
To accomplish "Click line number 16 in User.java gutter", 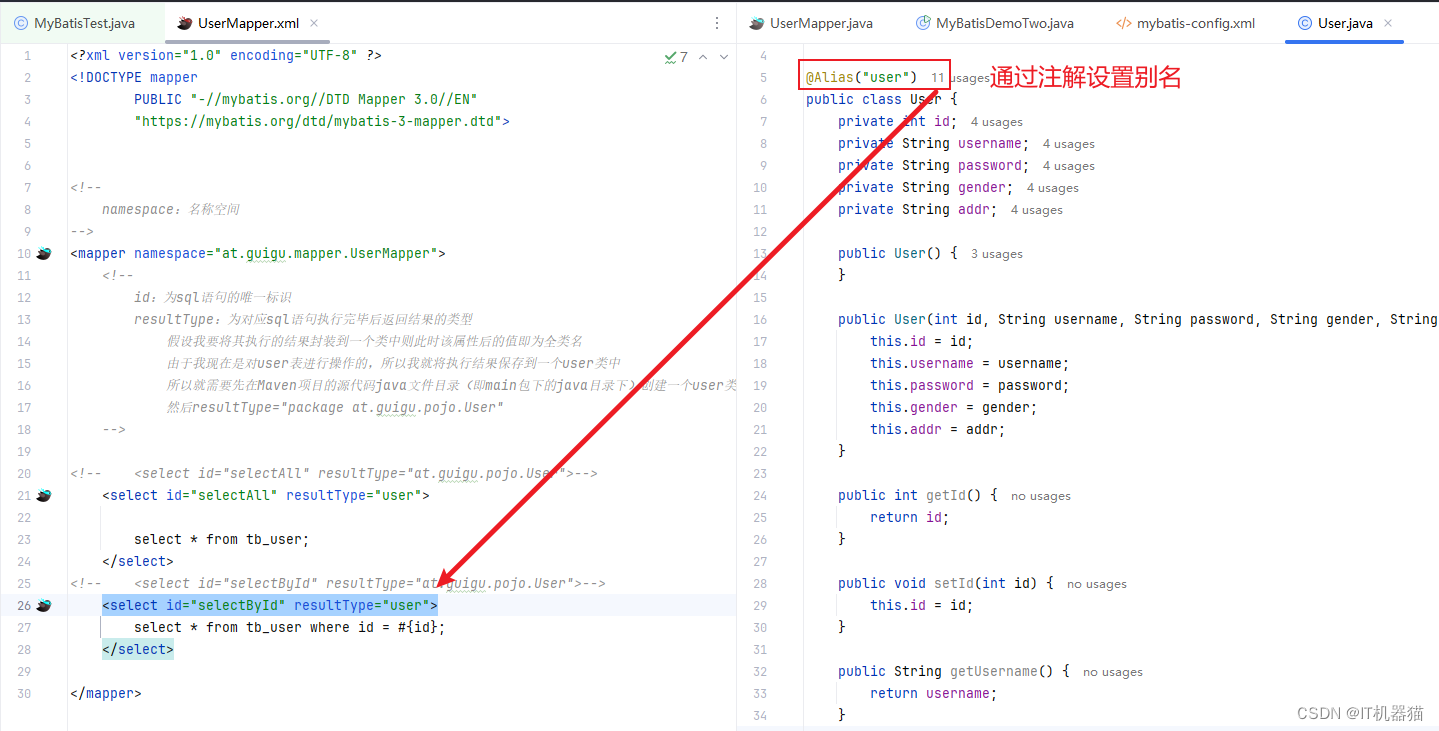I will coord(761,320).
